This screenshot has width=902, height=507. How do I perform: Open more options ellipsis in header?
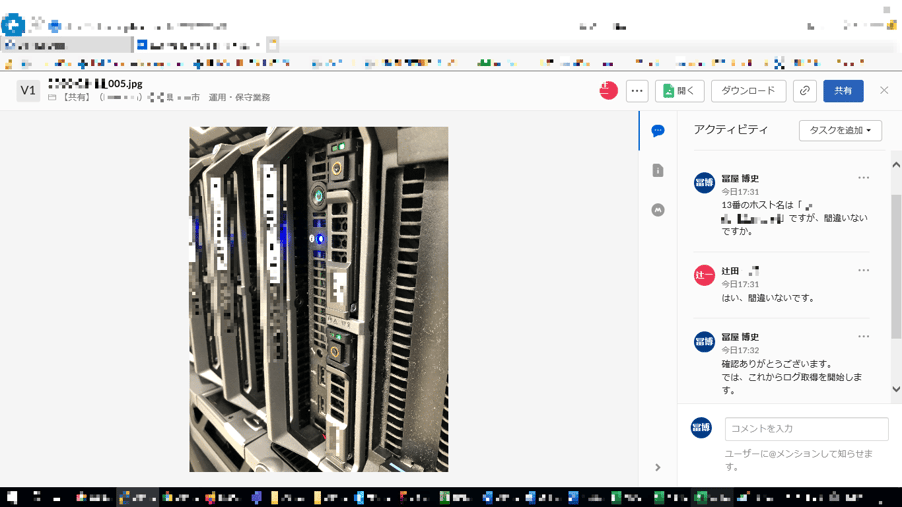click(637, 91)
